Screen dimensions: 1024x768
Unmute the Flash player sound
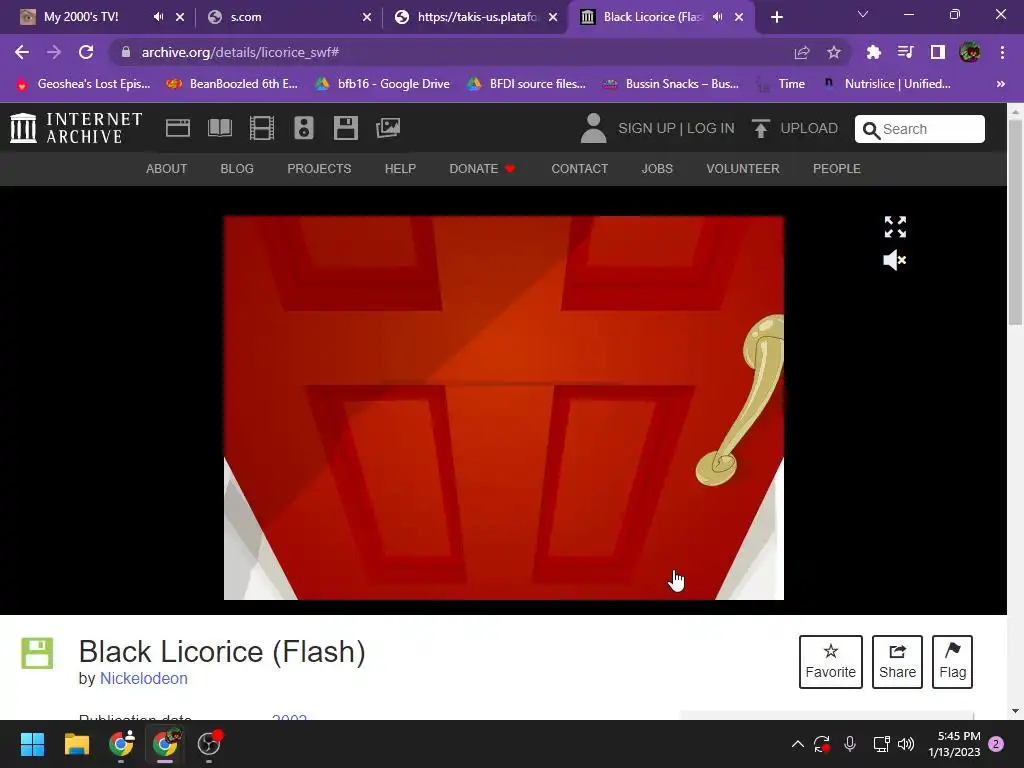(895, 261)
